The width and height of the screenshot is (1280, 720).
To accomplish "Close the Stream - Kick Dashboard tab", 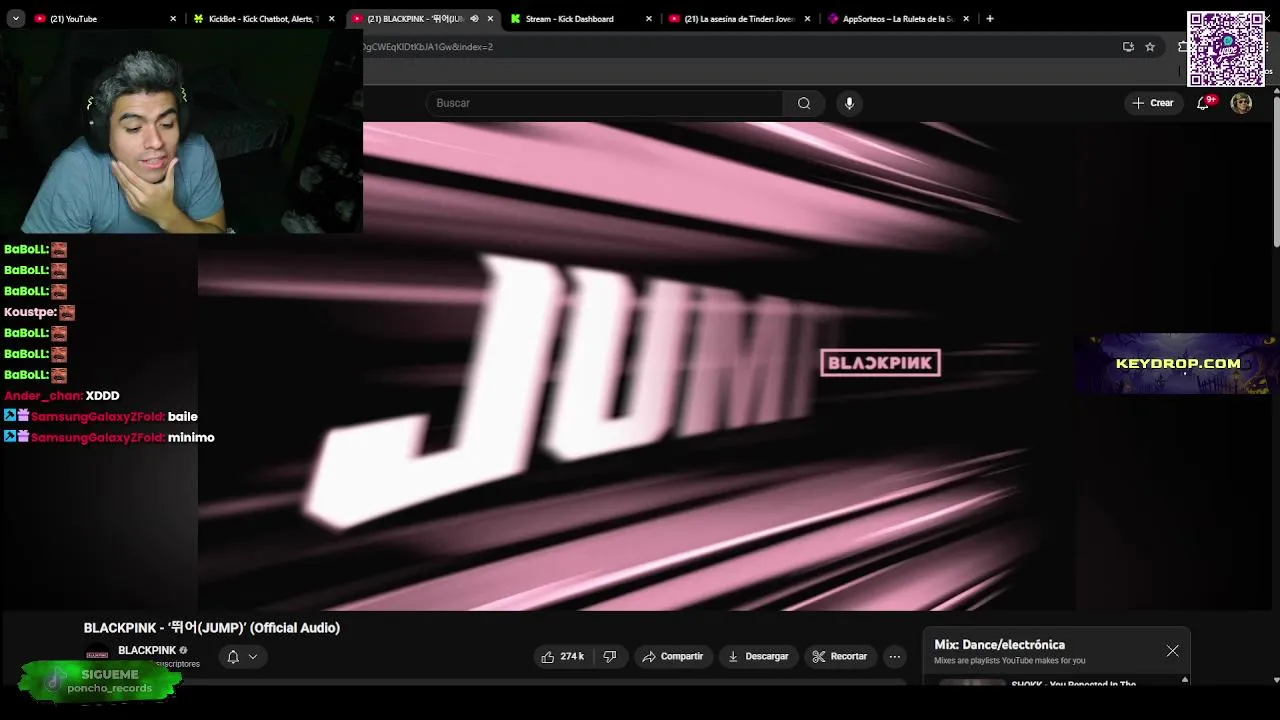I will coord(649,19).
